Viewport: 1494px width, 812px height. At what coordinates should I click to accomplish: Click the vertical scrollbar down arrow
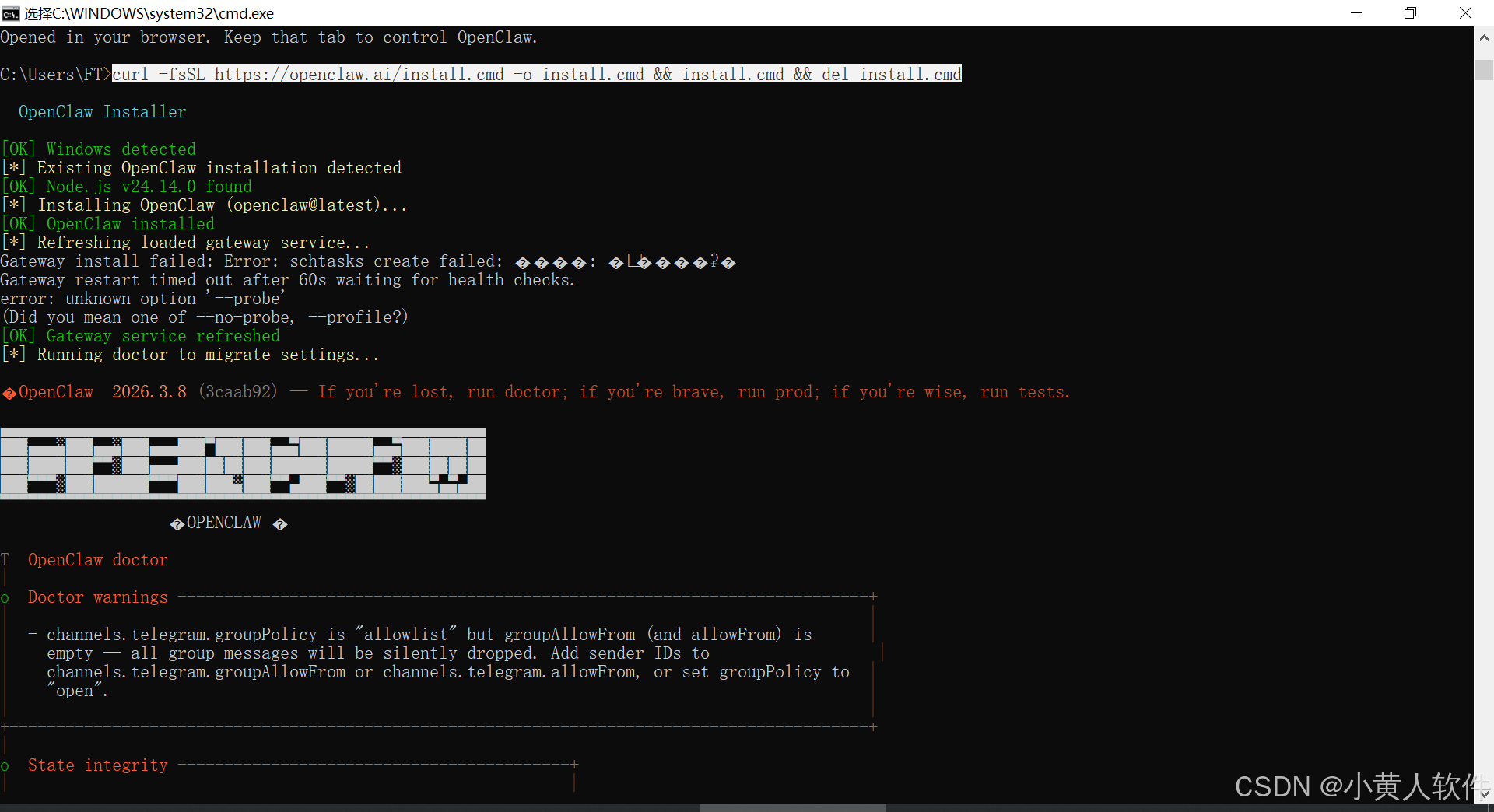click(1484, 795)
